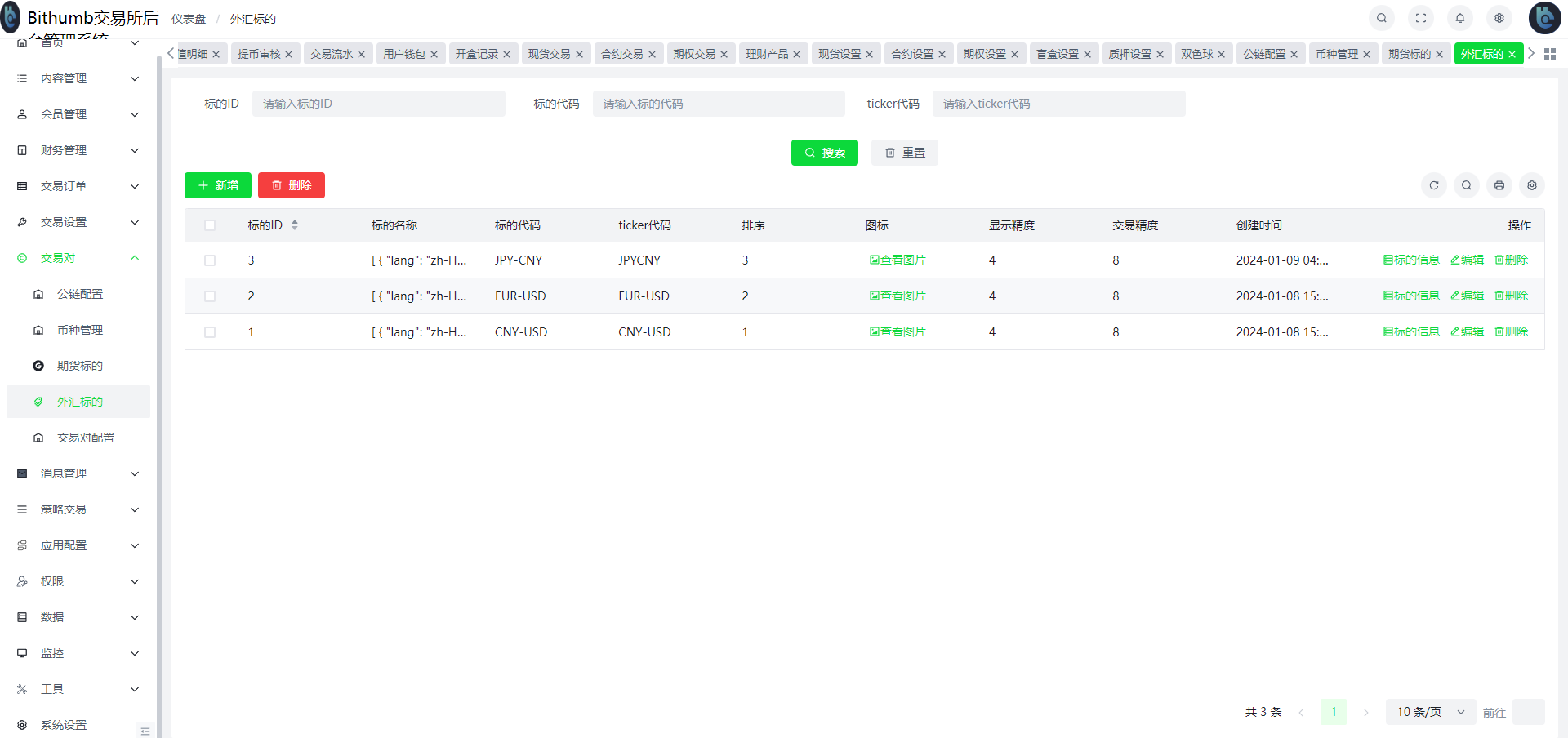Expand the 财务管理 sidebar menu
The height and width of the screenshot is (738, 1568).
pos(78,150)
